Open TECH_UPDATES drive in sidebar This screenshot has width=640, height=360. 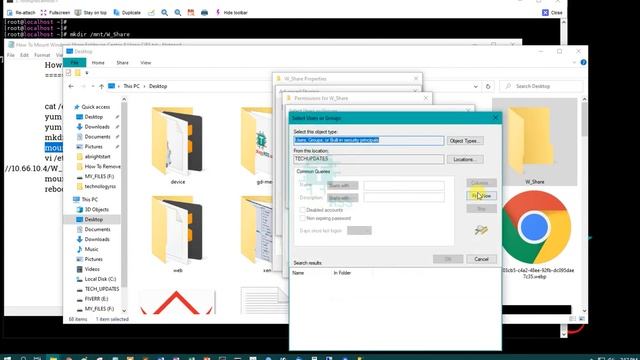click(x=102, y=289)
